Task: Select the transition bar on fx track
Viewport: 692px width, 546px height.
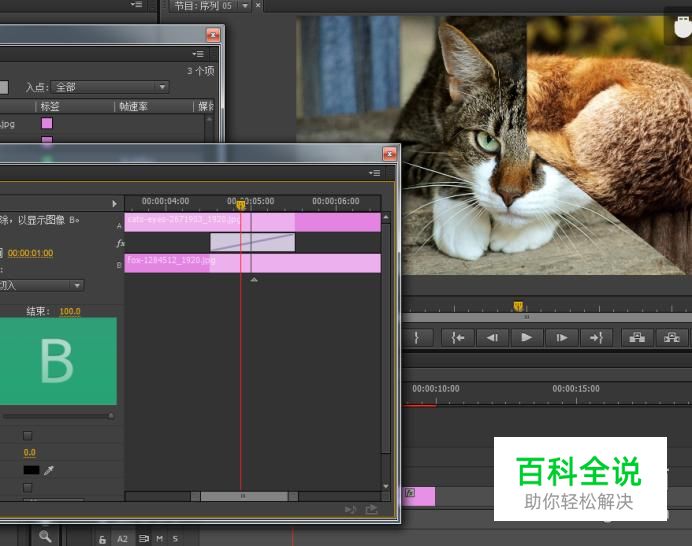Action: 252,242
